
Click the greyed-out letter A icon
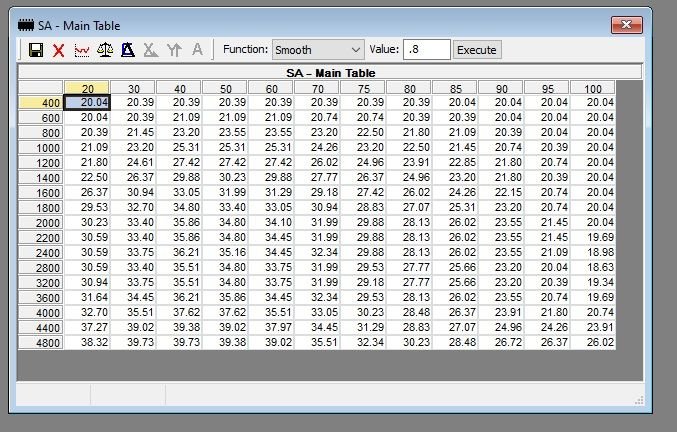[197, 50]
